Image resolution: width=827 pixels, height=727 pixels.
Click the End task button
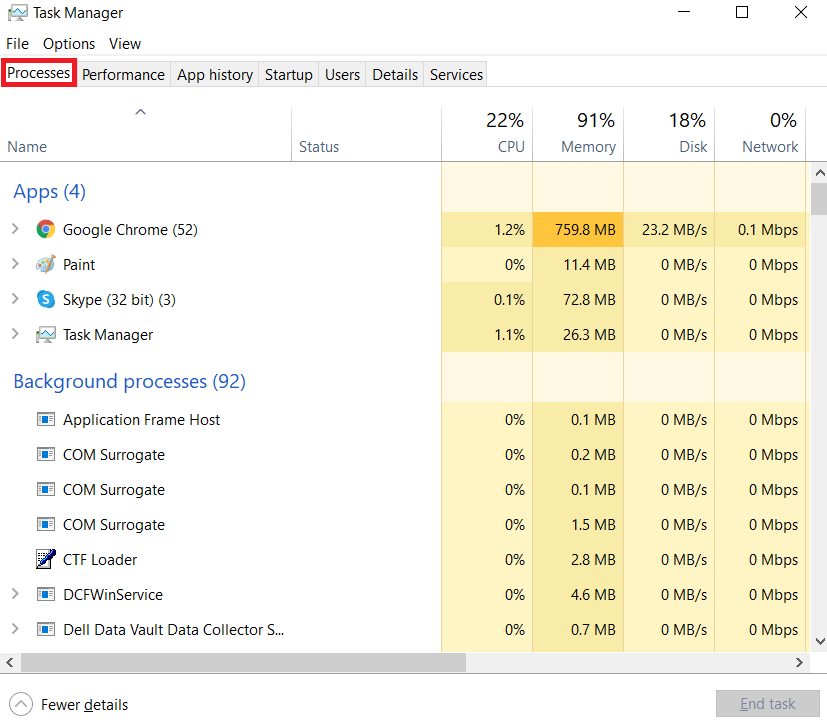[x=767, y=704]
